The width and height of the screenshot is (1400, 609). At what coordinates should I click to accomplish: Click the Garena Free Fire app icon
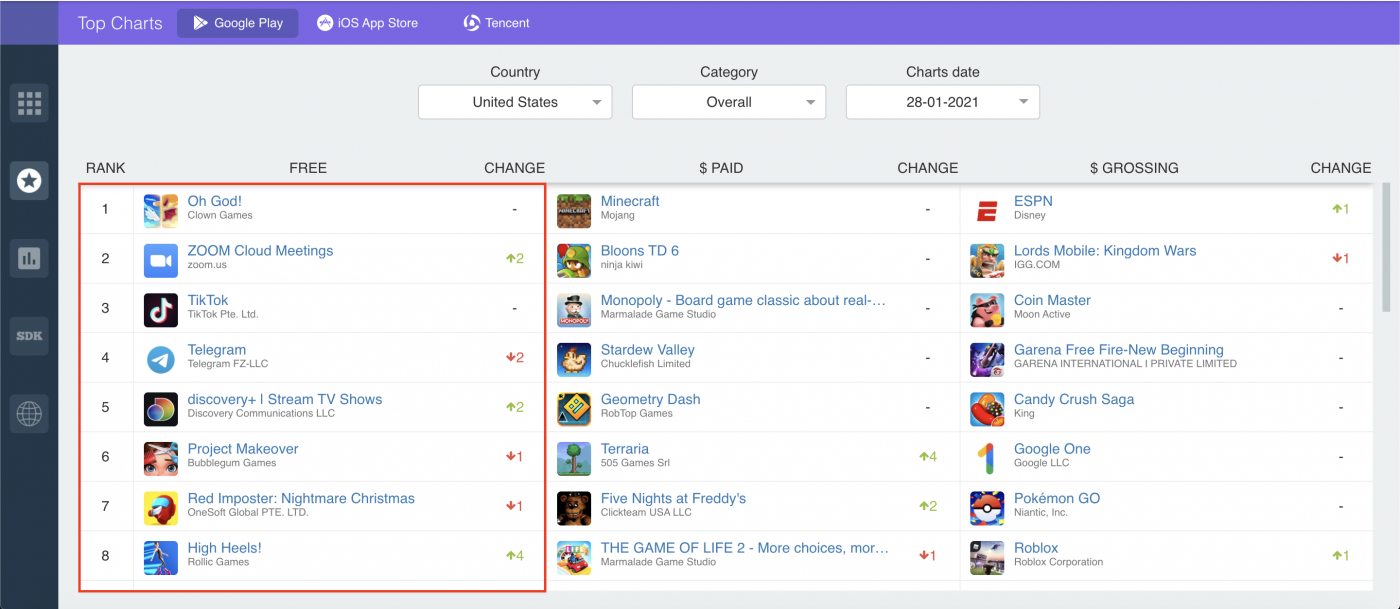pos(987,359)
